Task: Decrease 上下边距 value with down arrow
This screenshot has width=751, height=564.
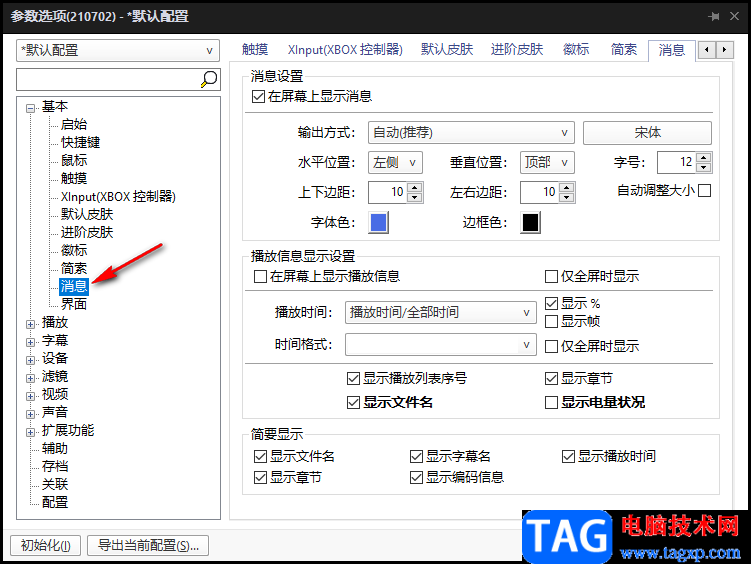Action: (x=415, y=197)
